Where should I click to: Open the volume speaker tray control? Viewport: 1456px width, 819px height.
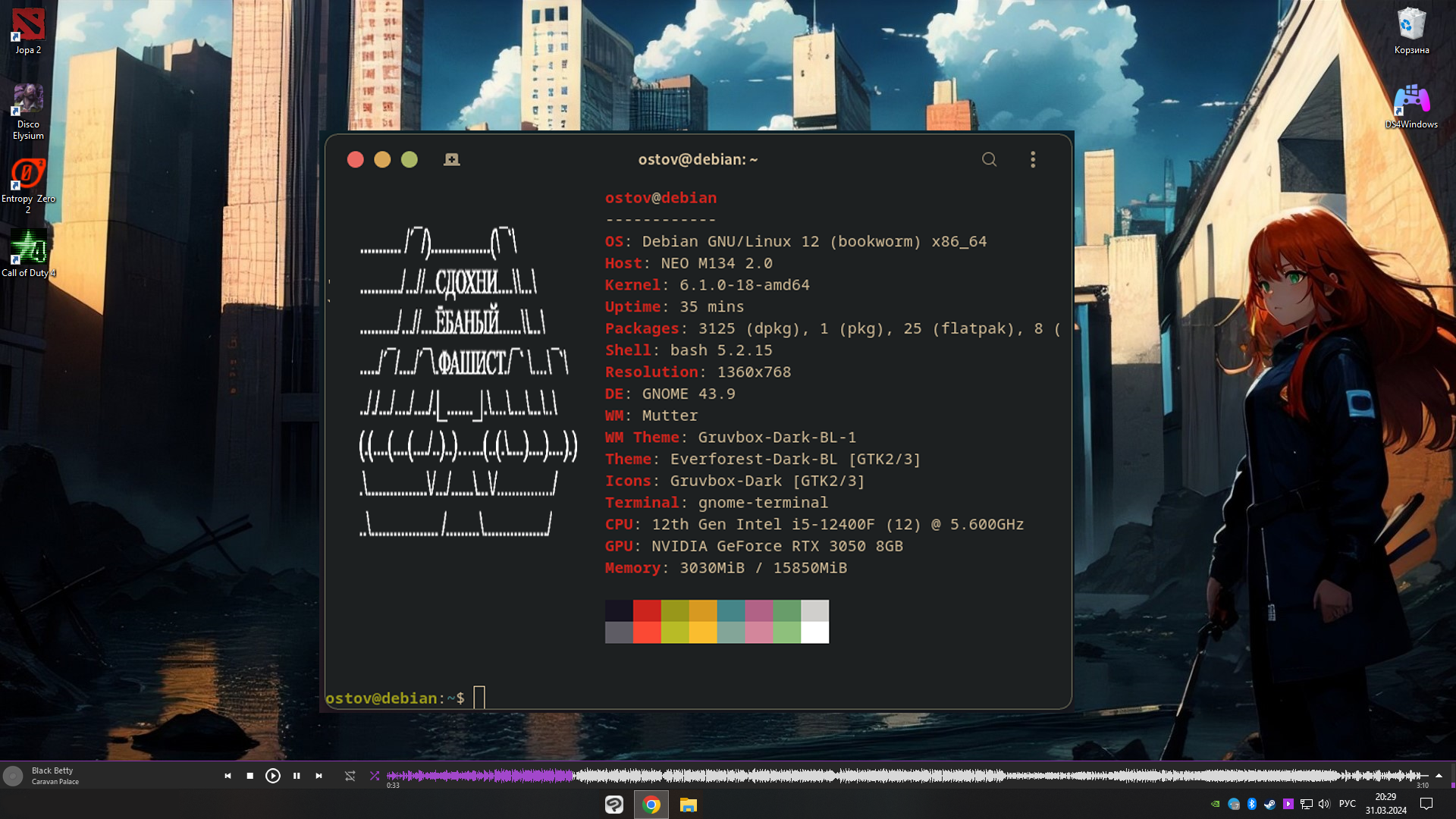(x=1324, y=804)
